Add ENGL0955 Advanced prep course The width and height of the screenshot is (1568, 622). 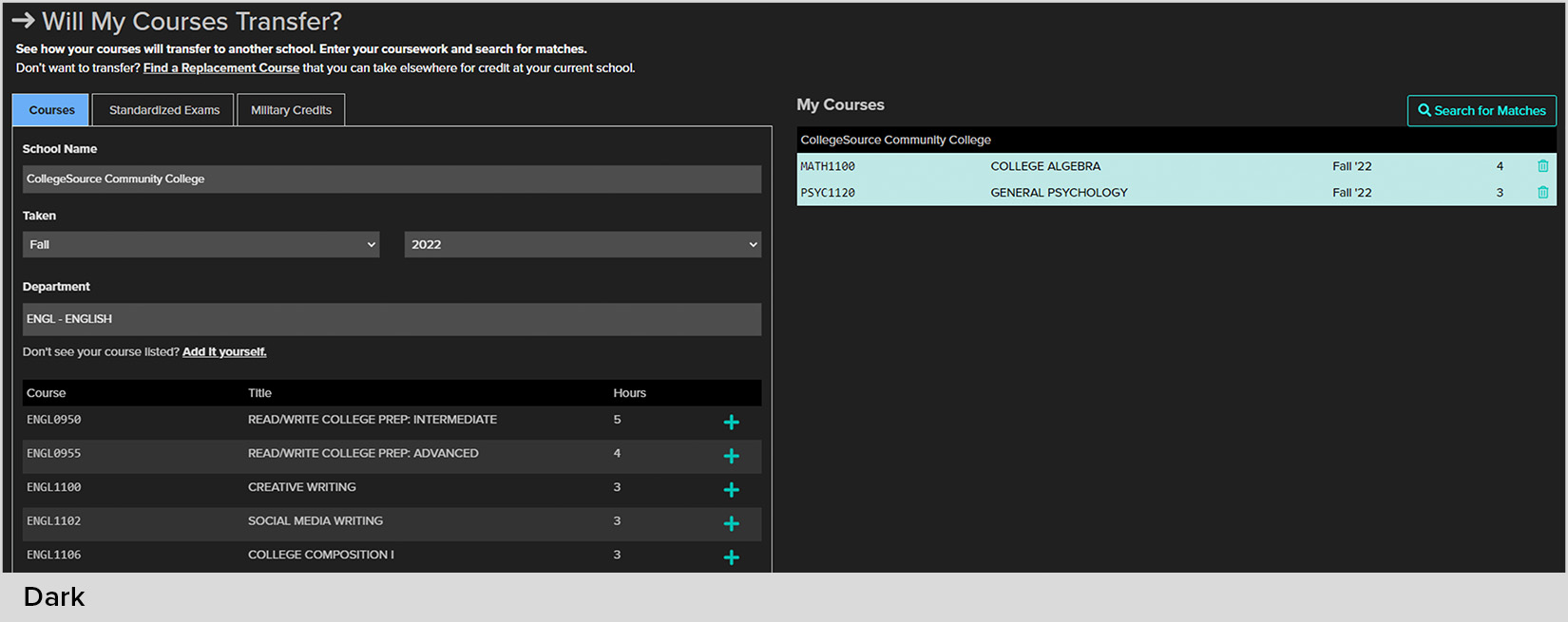point(731,457)
